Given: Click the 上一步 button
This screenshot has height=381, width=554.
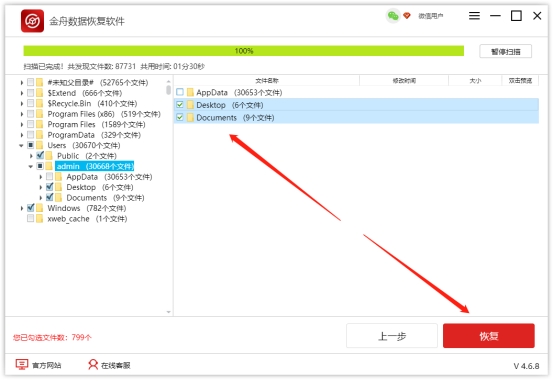Looking at the screenshot, I should pos(392,336).
